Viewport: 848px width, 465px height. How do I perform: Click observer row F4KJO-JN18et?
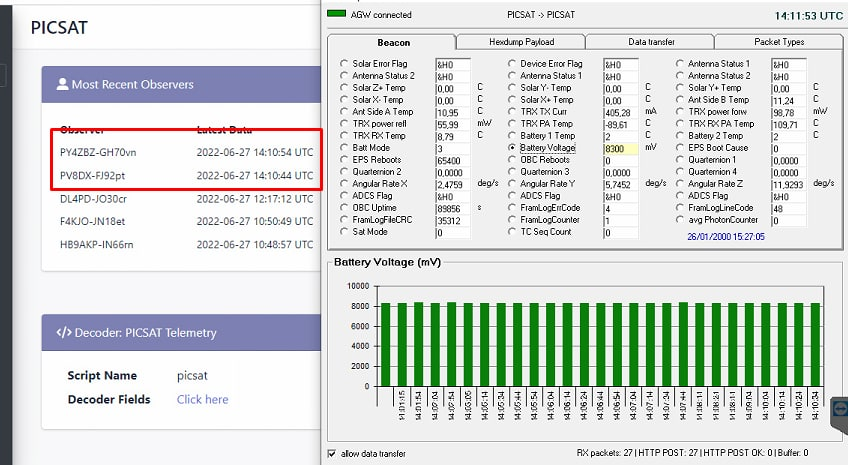coord(187,221)
